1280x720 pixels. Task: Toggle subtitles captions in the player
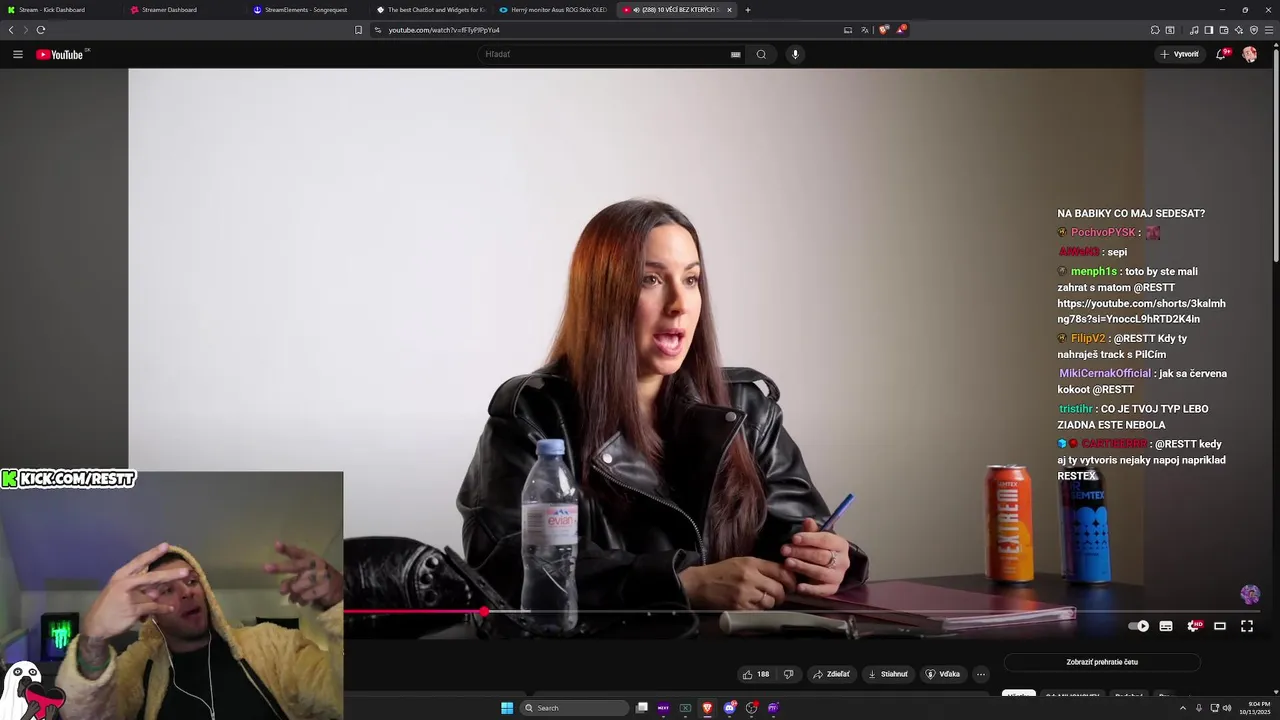(x=1166, y=626)
